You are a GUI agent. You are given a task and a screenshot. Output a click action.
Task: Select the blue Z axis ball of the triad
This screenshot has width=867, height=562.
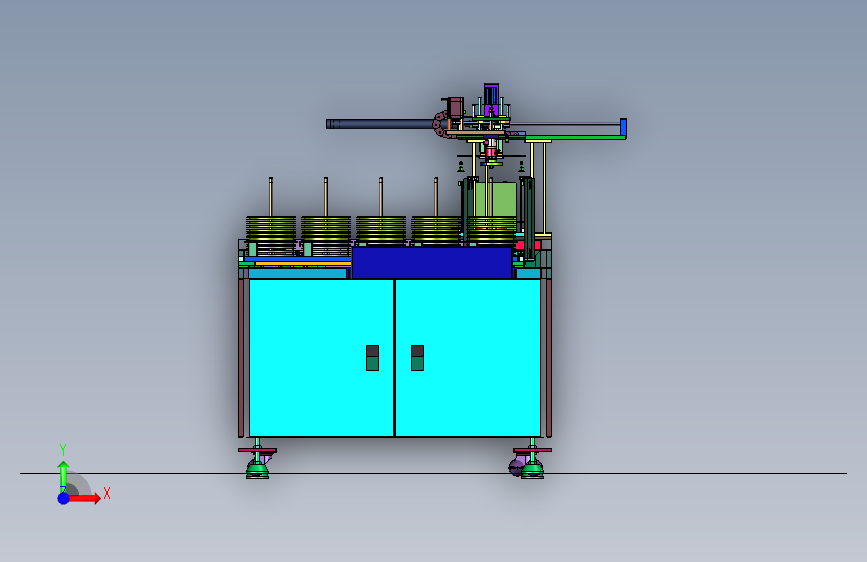(64, 498)
